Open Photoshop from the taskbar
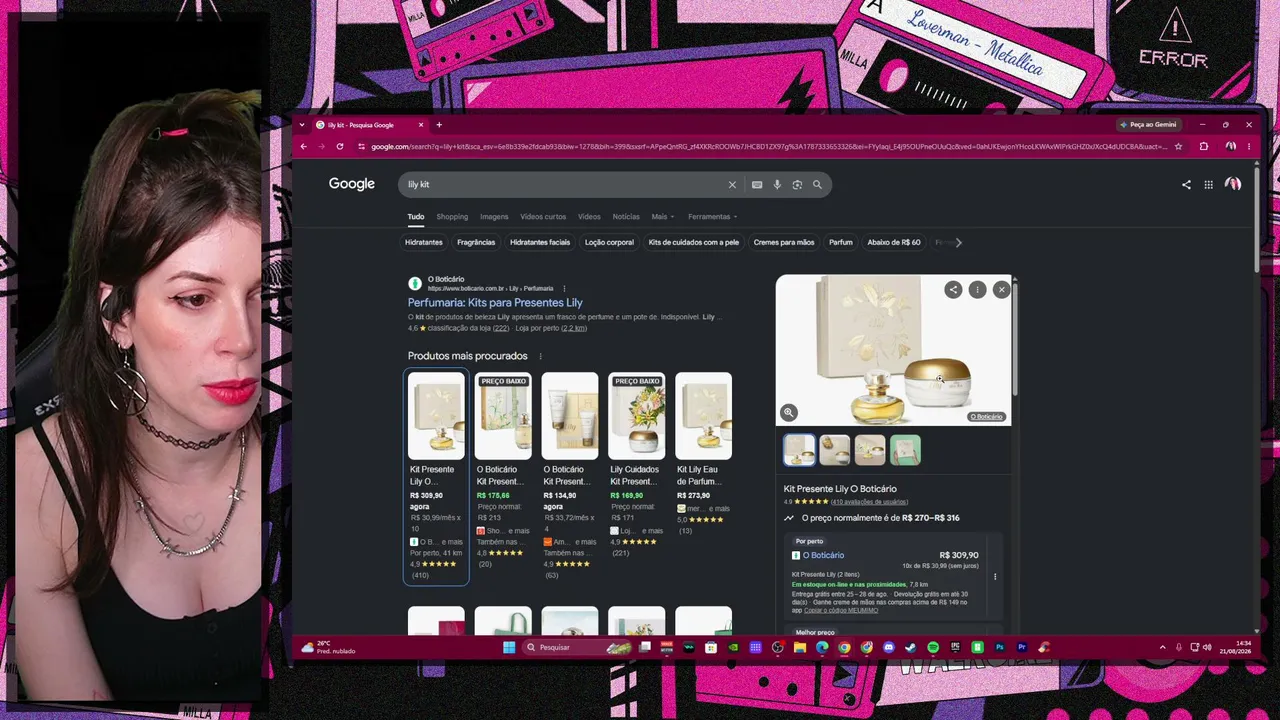This screenshot has width=1280, height=720. pyautogui.click(x=999, y=647)
